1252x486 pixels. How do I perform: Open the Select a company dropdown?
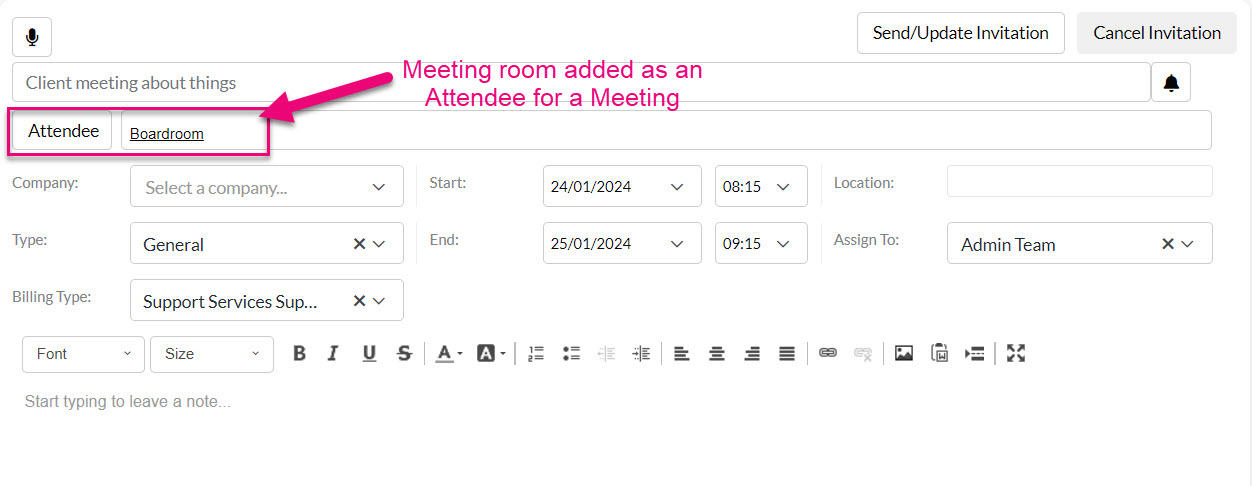[267, 187]
